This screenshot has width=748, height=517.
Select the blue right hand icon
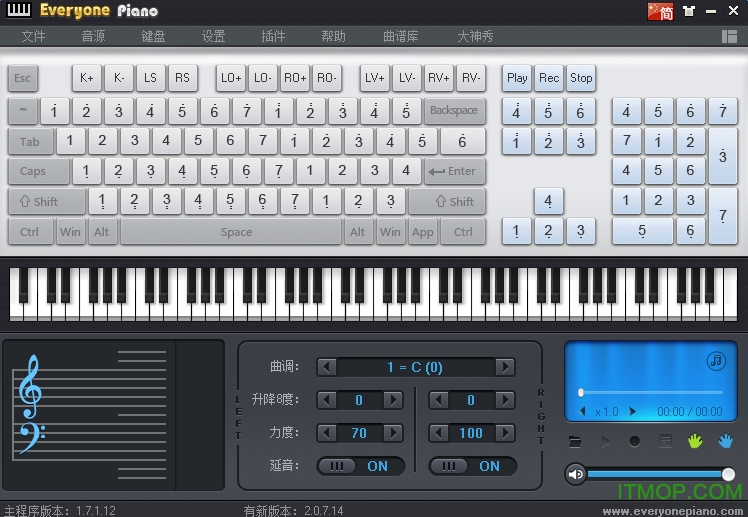[725, 440]
